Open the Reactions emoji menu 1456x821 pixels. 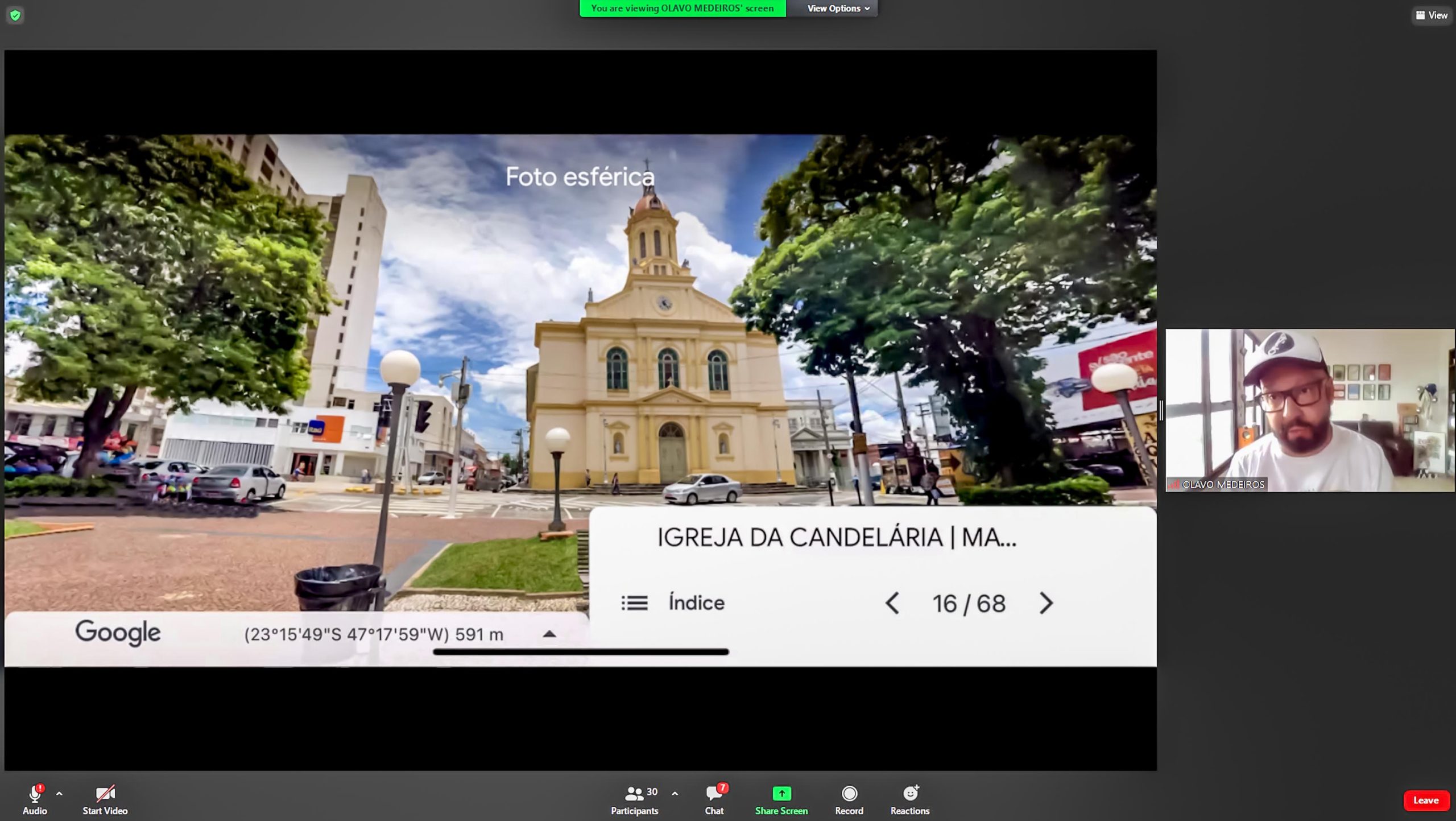[910, 799]
